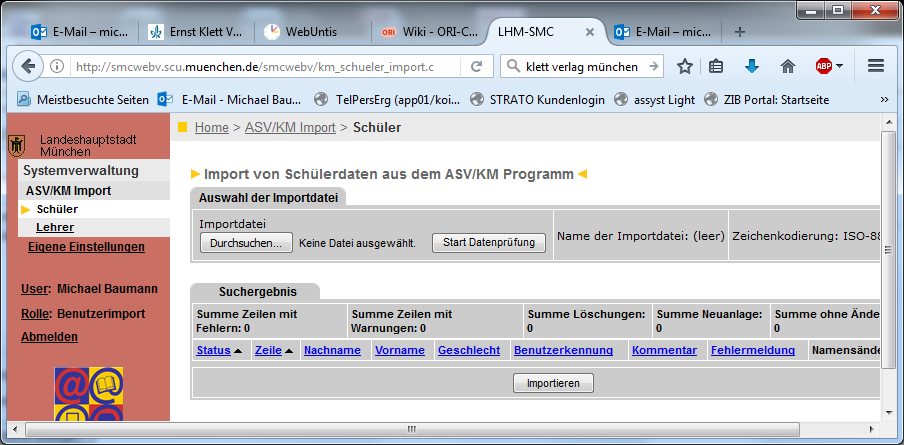The image size is (904, 445).
Task: Open a new browser tab
Action: [x=740, y=31]
